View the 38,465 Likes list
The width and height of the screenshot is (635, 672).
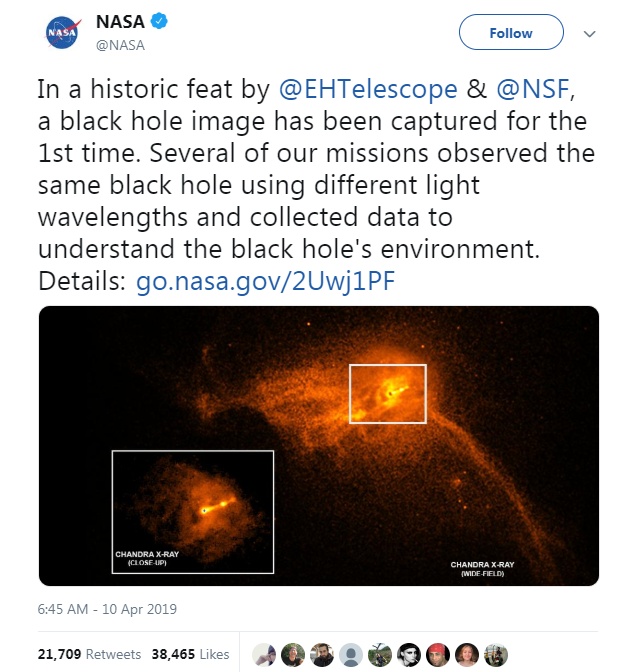point(190,654)
